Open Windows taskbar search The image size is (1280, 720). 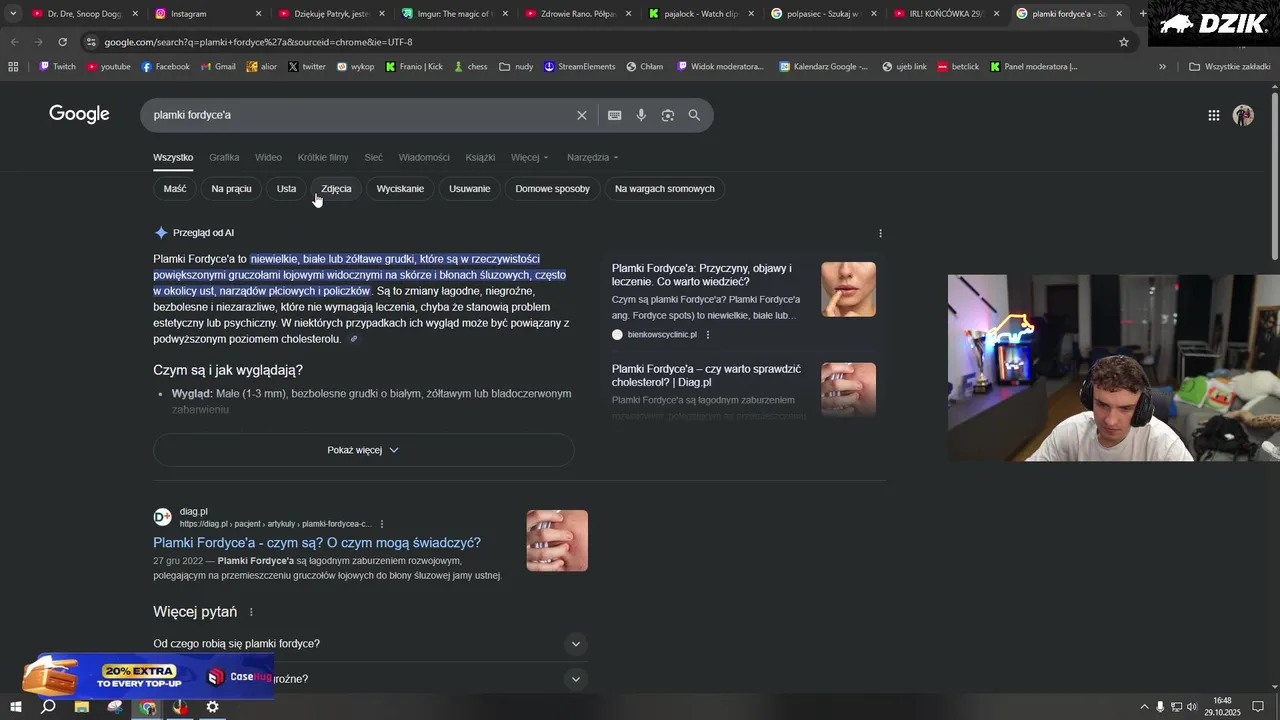click(48, 707)
